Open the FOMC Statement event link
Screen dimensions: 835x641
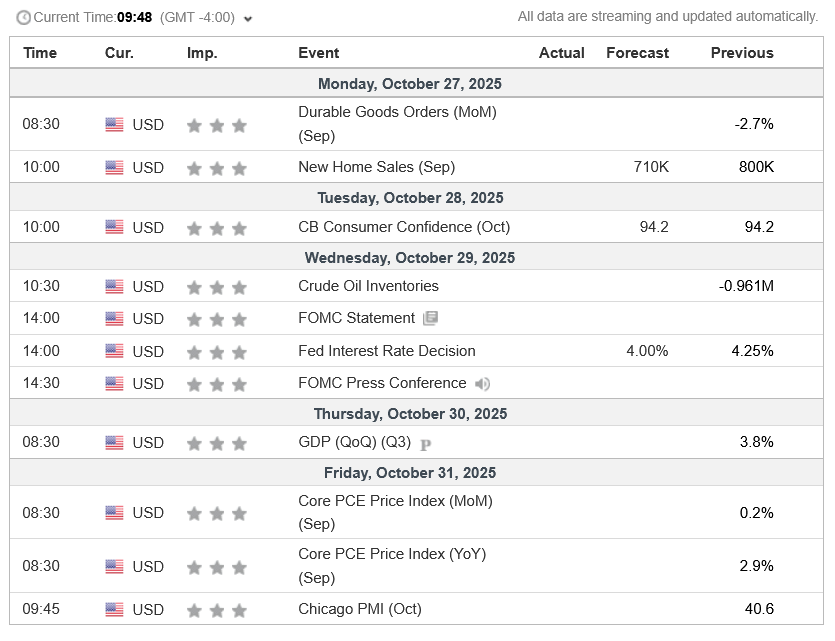[x=356, y=318]
